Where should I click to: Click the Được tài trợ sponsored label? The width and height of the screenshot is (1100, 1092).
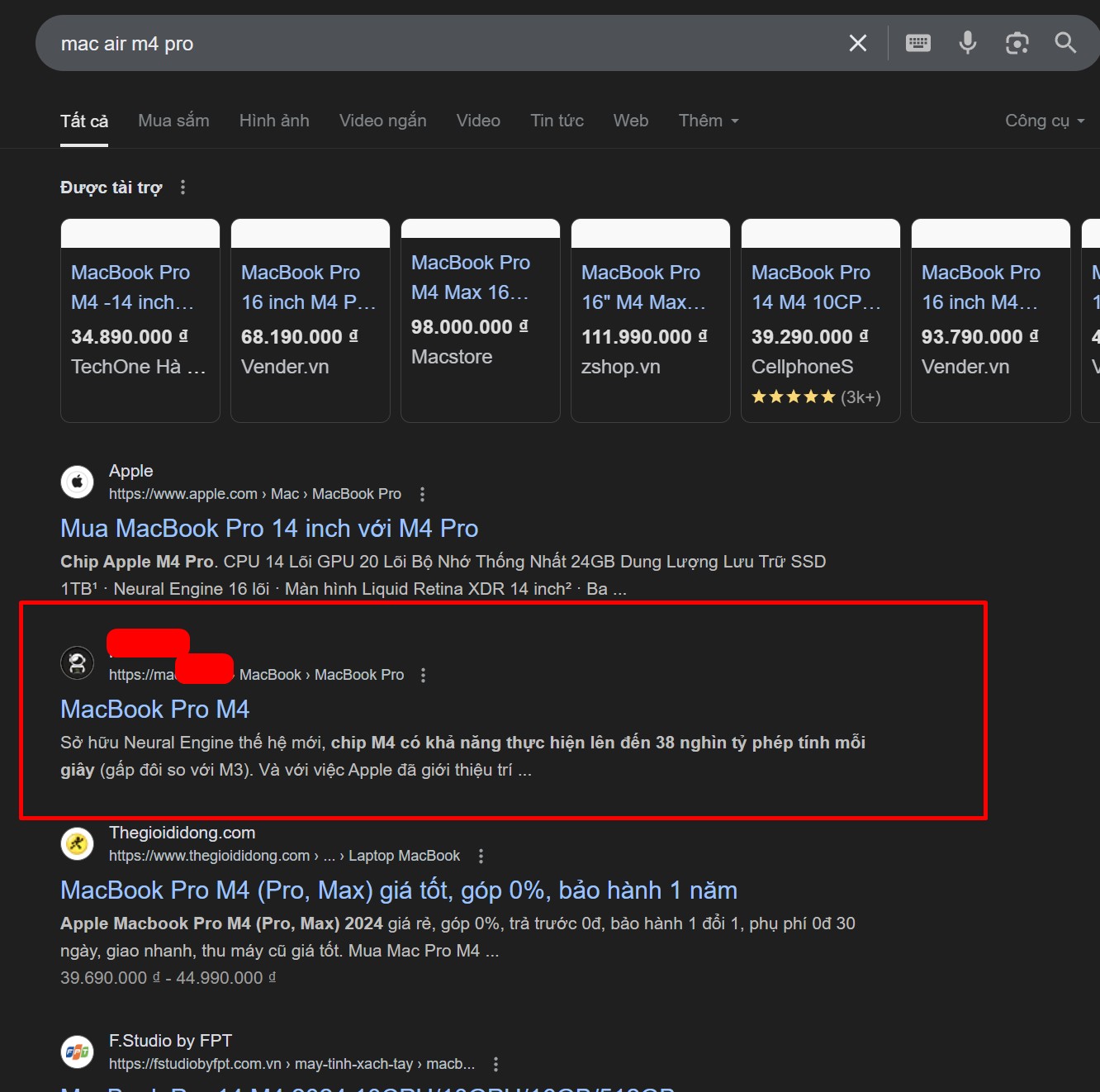111,188
